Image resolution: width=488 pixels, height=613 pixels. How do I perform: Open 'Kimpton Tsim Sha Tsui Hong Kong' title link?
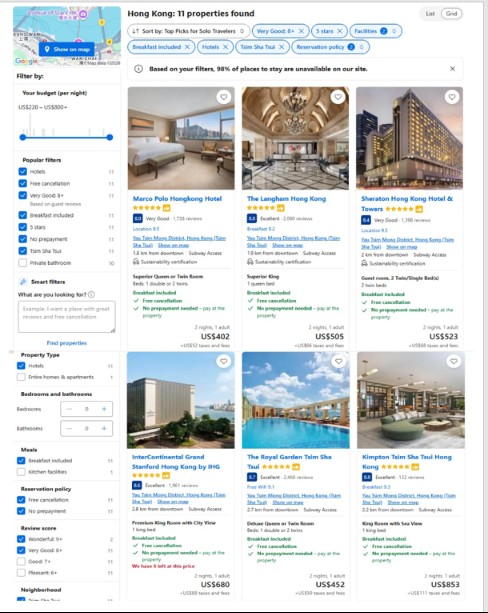pos(407,462)
